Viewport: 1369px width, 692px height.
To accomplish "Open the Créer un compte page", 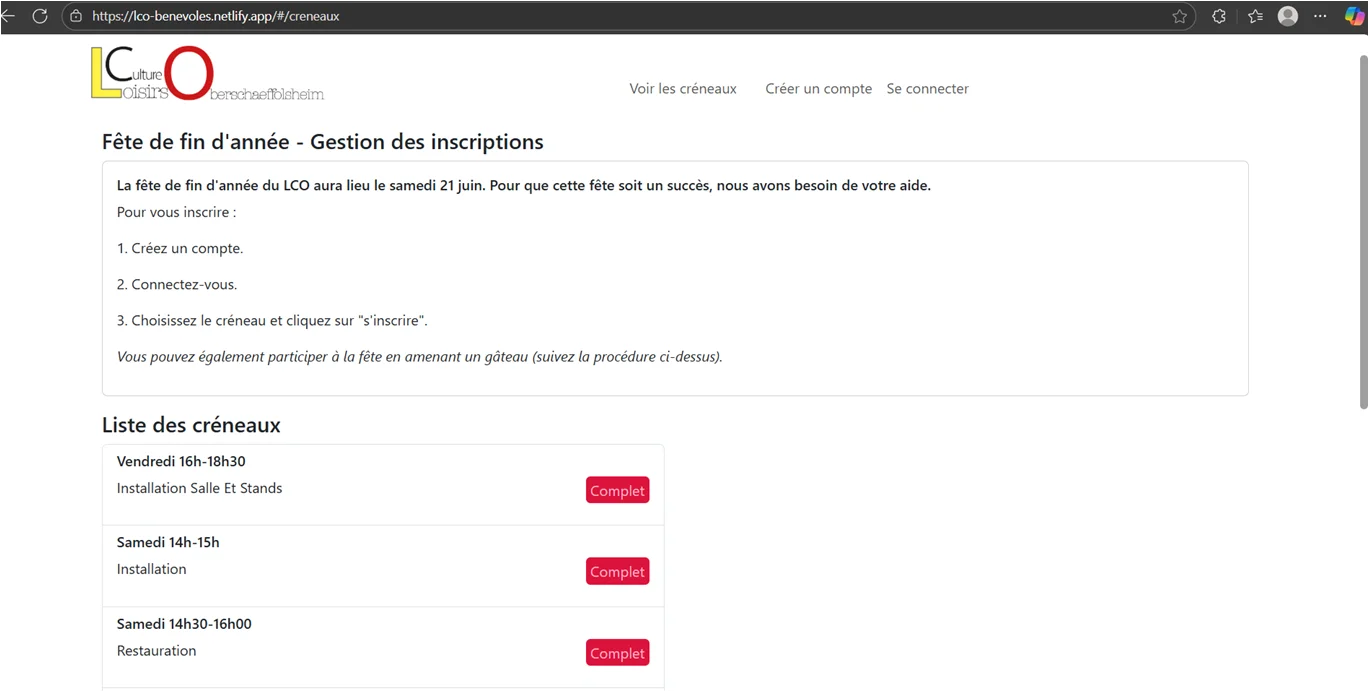I will (x=818, y=88).
